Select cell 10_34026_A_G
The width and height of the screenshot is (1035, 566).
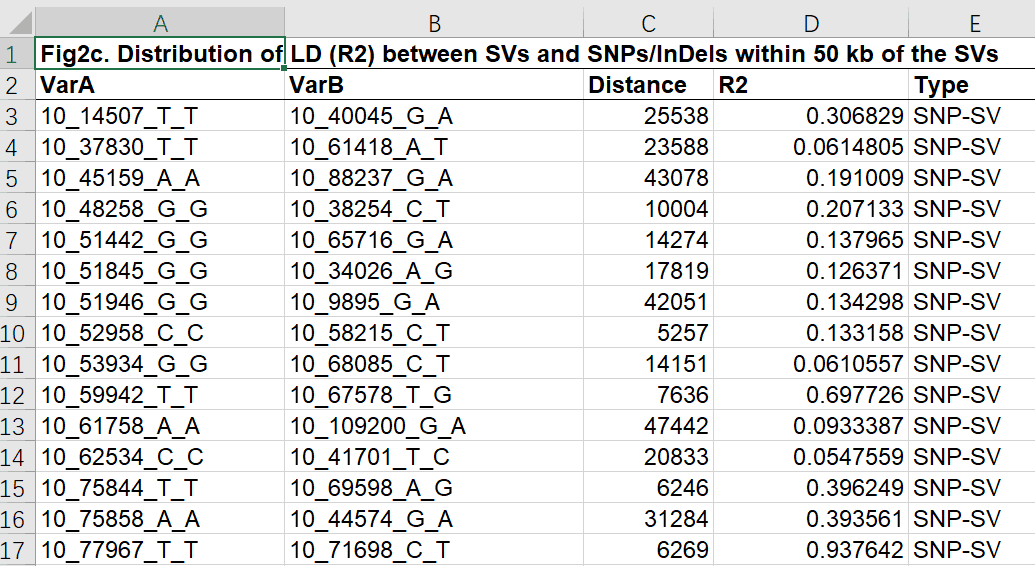(434, 271)
